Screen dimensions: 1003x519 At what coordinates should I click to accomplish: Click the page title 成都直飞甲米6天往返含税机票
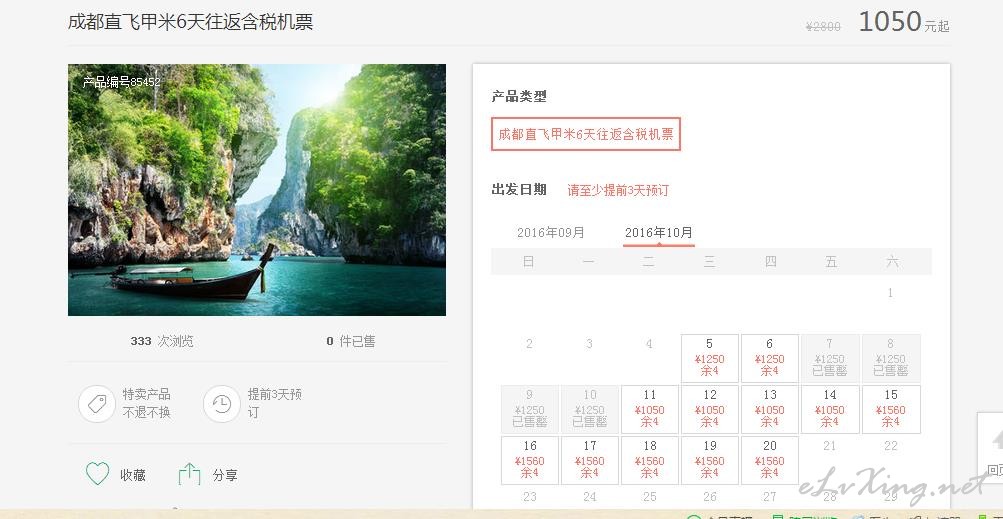pos(191,22)
